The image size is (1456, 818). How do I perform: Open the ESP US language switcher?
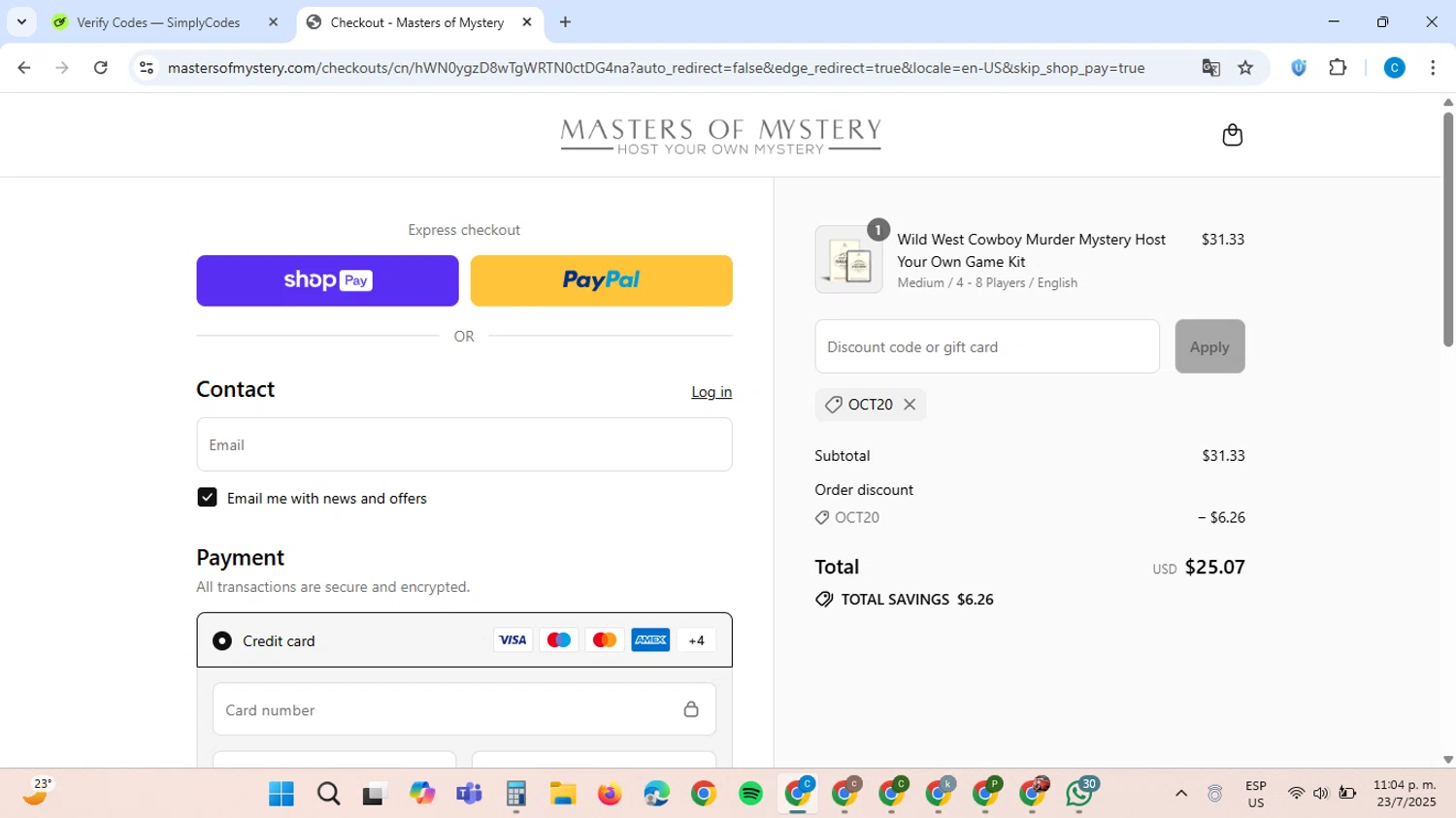click(1256, 794)
